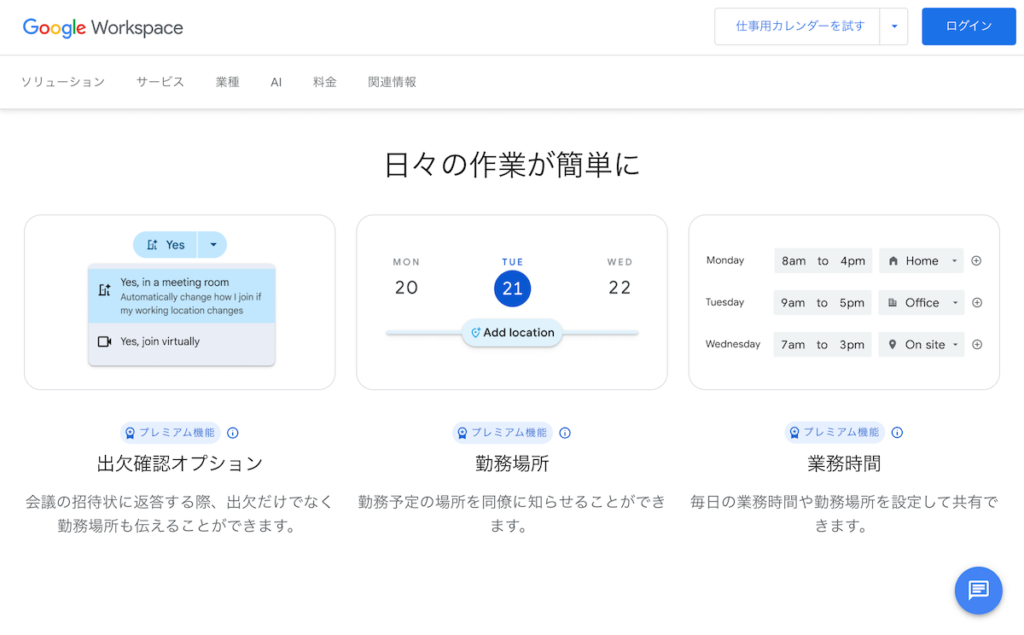Screen dimensions: 1024x635
Task: Click the map pin icon in On site selector
Action: [892, 344]
